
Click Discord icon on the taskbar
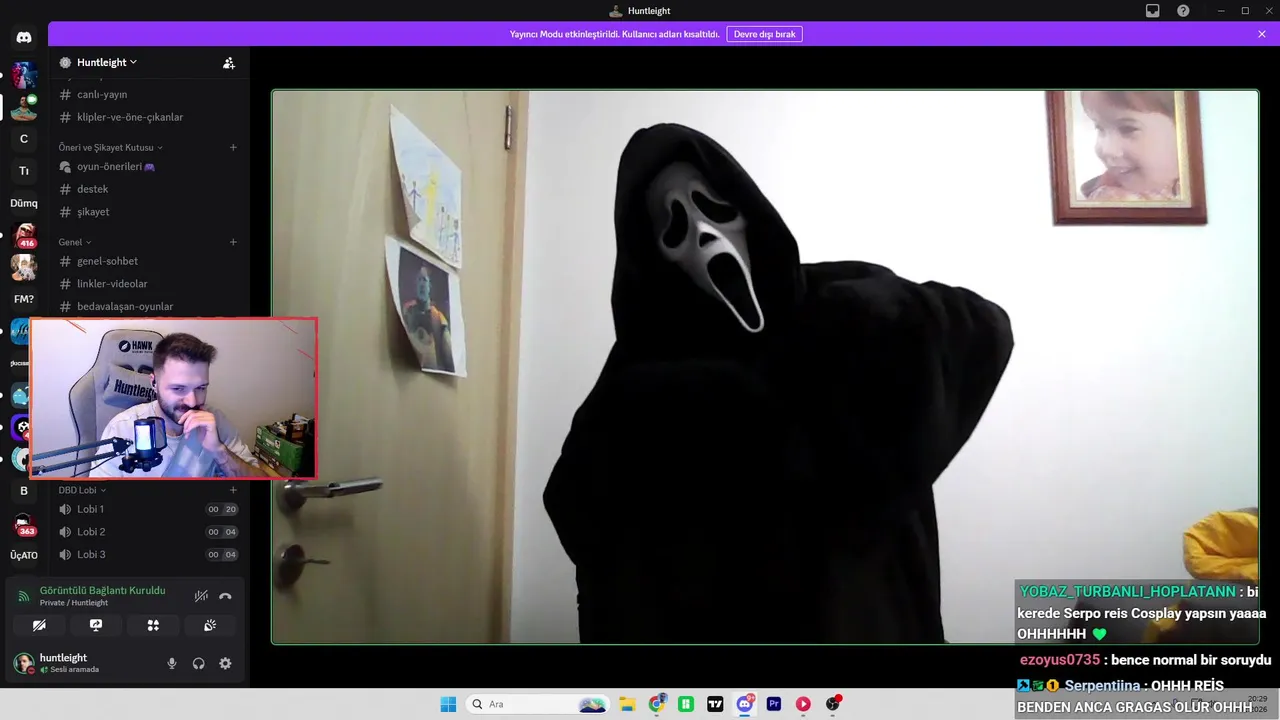744,704
